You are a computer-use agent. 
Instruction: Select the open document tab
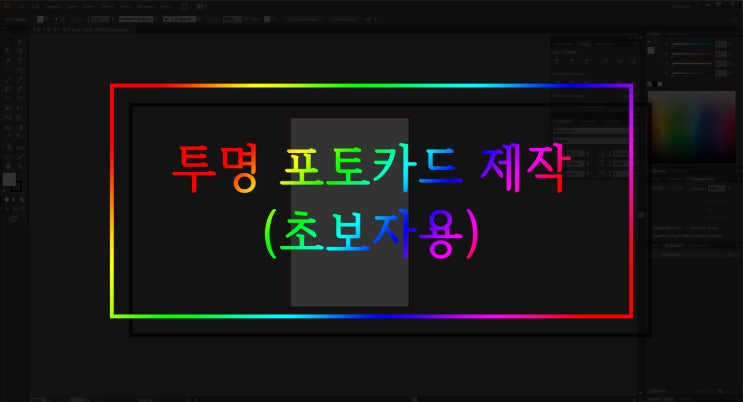83,30
